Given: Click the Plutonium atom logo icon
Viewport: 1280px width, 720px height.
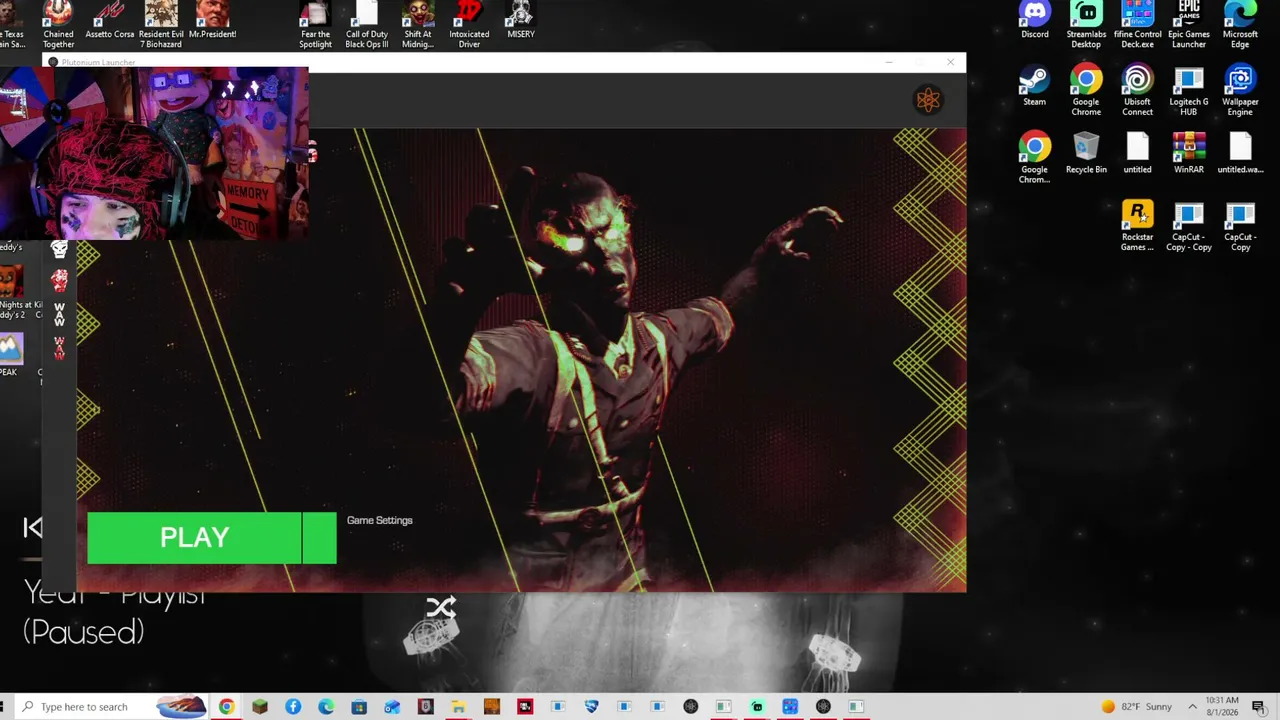Looking at the screenshot, I should click(928, 100).
